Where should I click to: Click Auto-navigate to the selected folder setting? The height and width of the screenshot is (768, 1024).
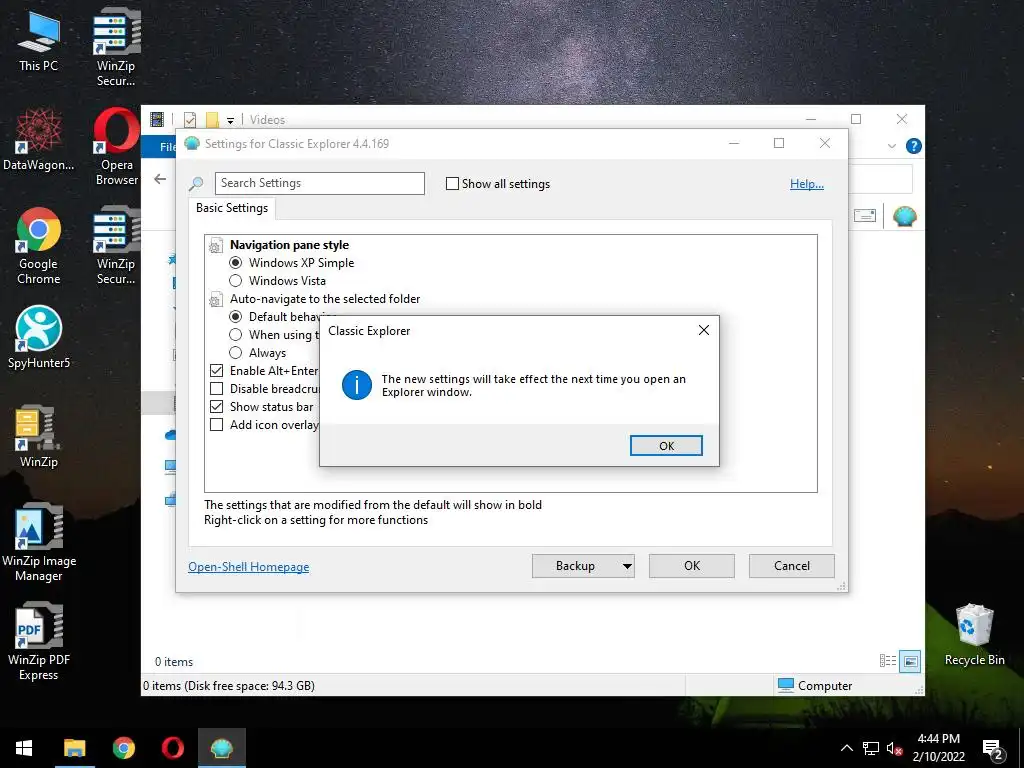(325, 299)
